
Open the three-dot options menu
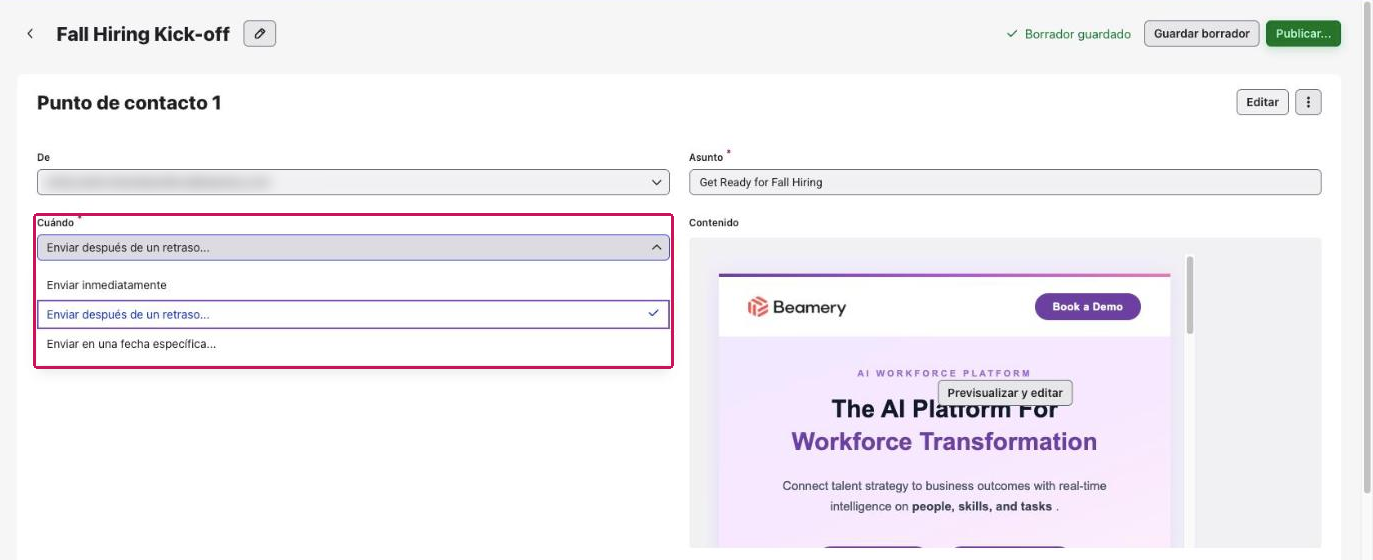1309,102
